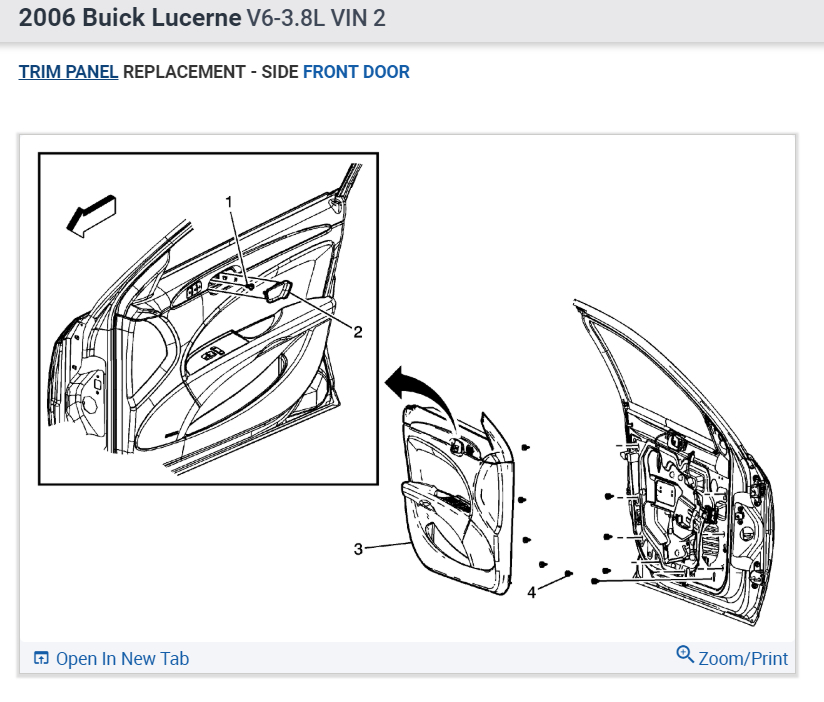The image size is (824, 702).
Task: Click the inset door interior diagram
Action: [209, 319]
